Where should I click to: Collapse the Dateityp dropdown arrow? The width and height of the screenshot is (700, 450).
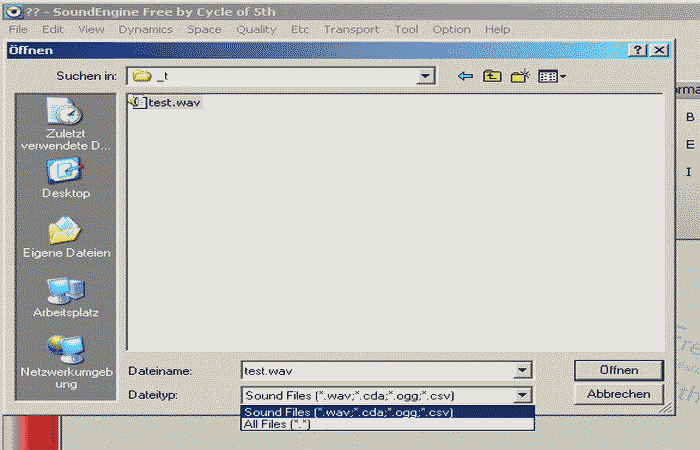tap(522, 395)
